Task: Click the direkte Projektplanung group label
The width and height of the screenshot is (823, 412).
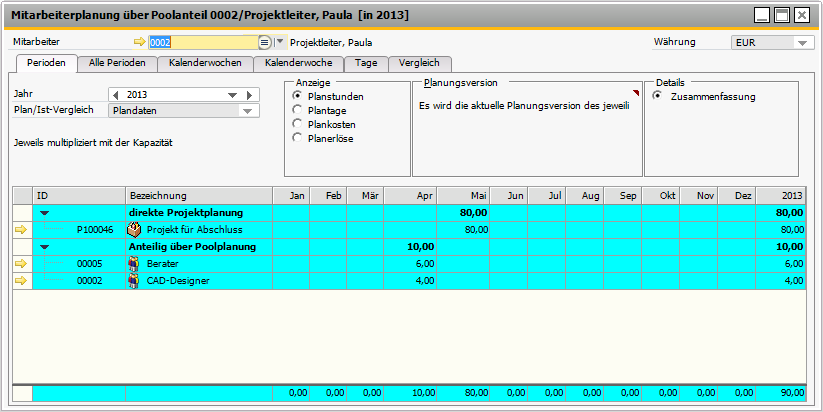Action: (x=186, y=213)
